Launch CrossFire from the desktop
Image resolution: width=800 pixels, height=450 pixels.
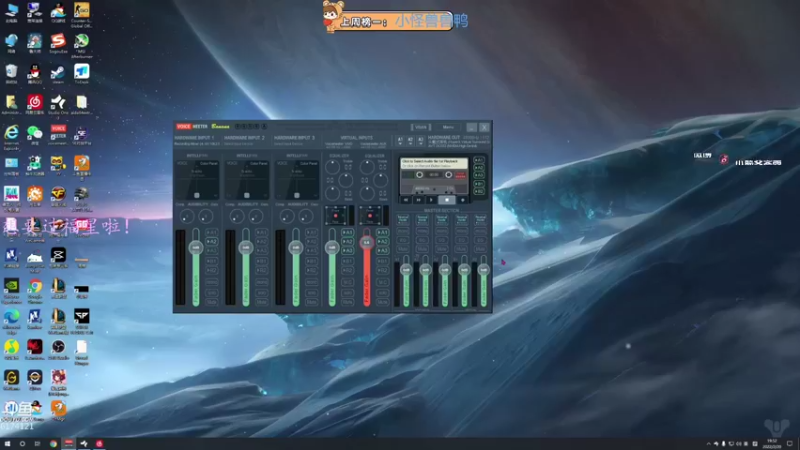point(58,196)
